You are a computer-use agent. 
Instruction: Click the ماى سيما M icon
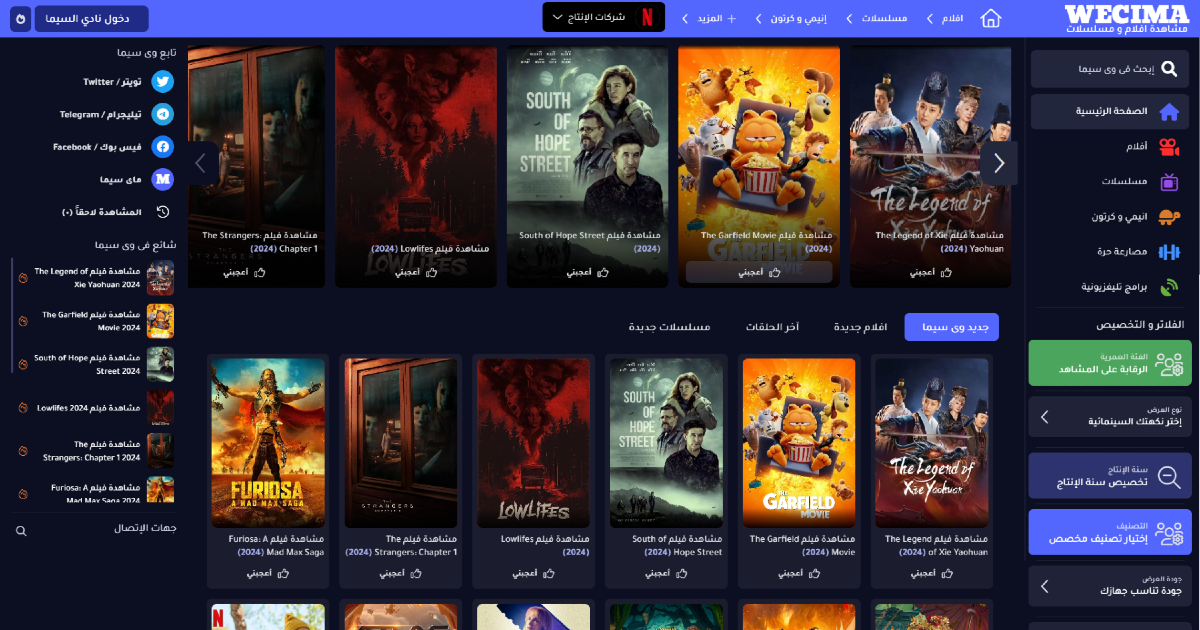tap(163, 179)
